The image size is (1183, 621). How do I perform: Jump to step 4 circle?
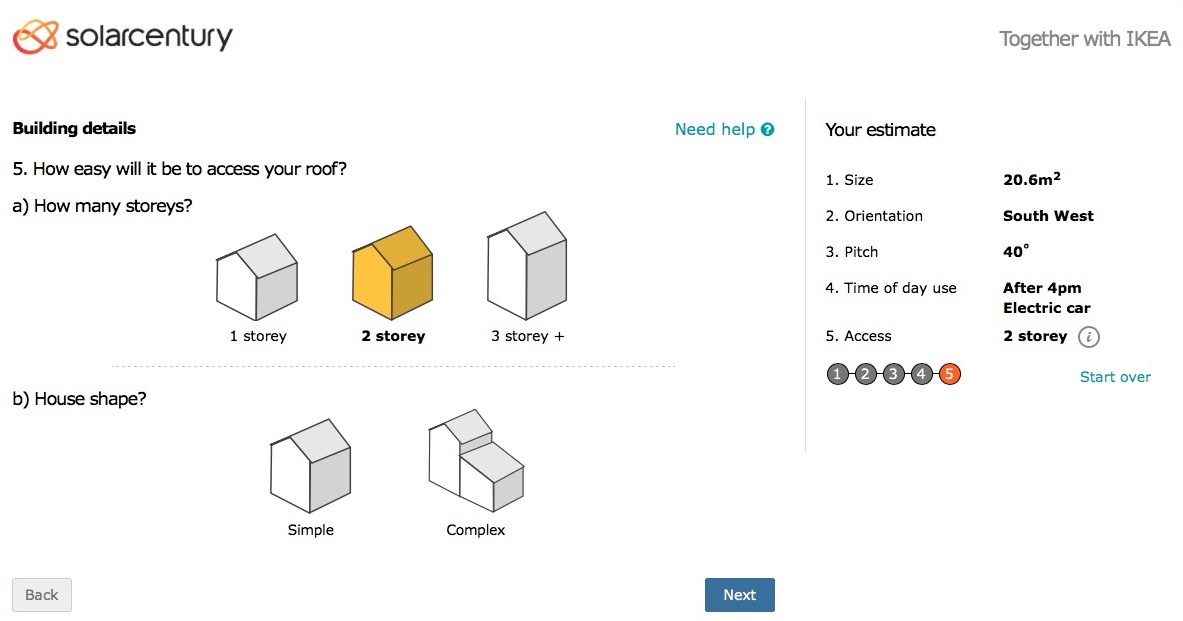[922, 375]
